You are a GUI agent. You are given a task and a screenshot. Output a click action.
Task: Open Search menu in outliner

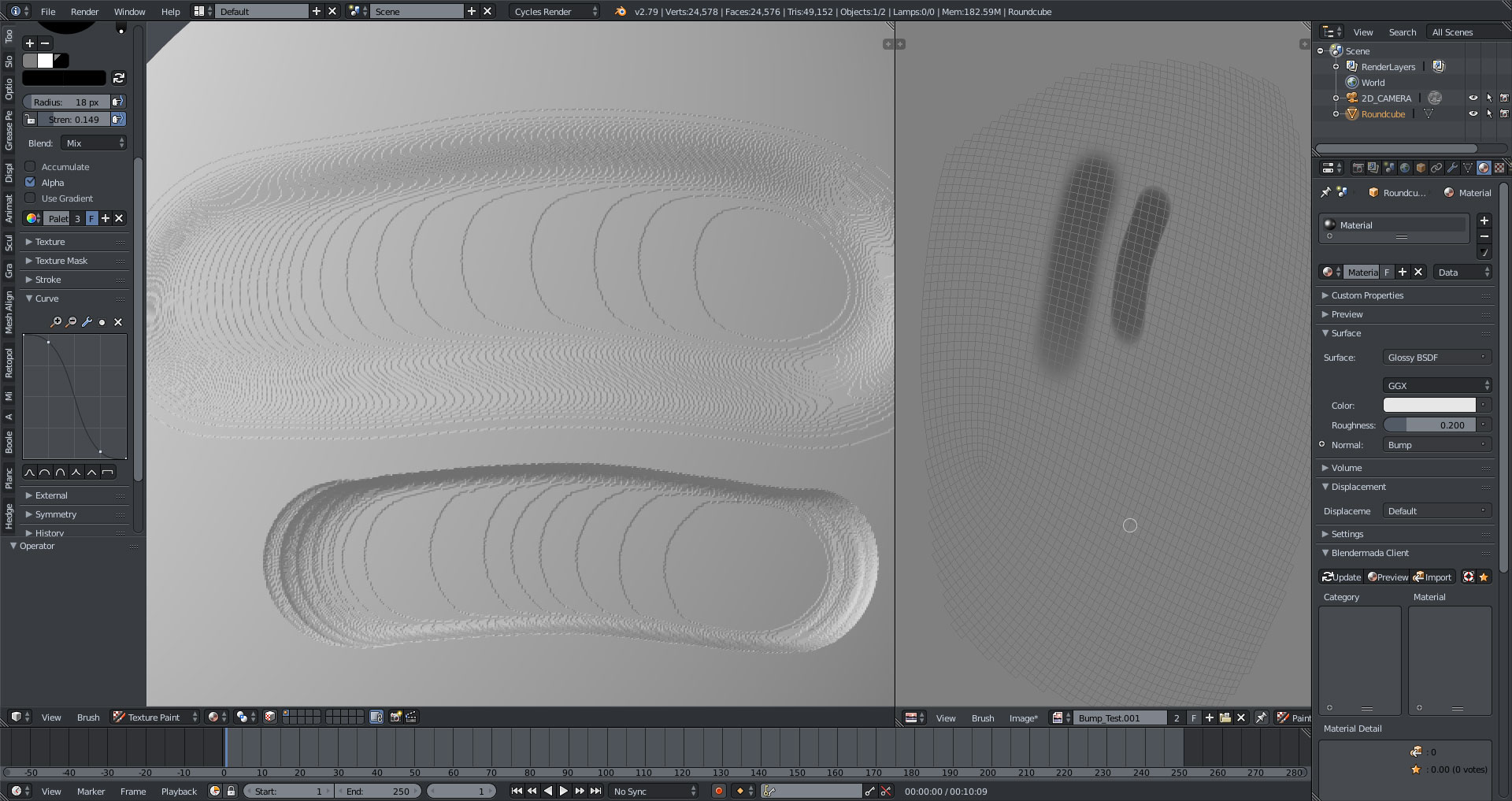(1402, 32)
